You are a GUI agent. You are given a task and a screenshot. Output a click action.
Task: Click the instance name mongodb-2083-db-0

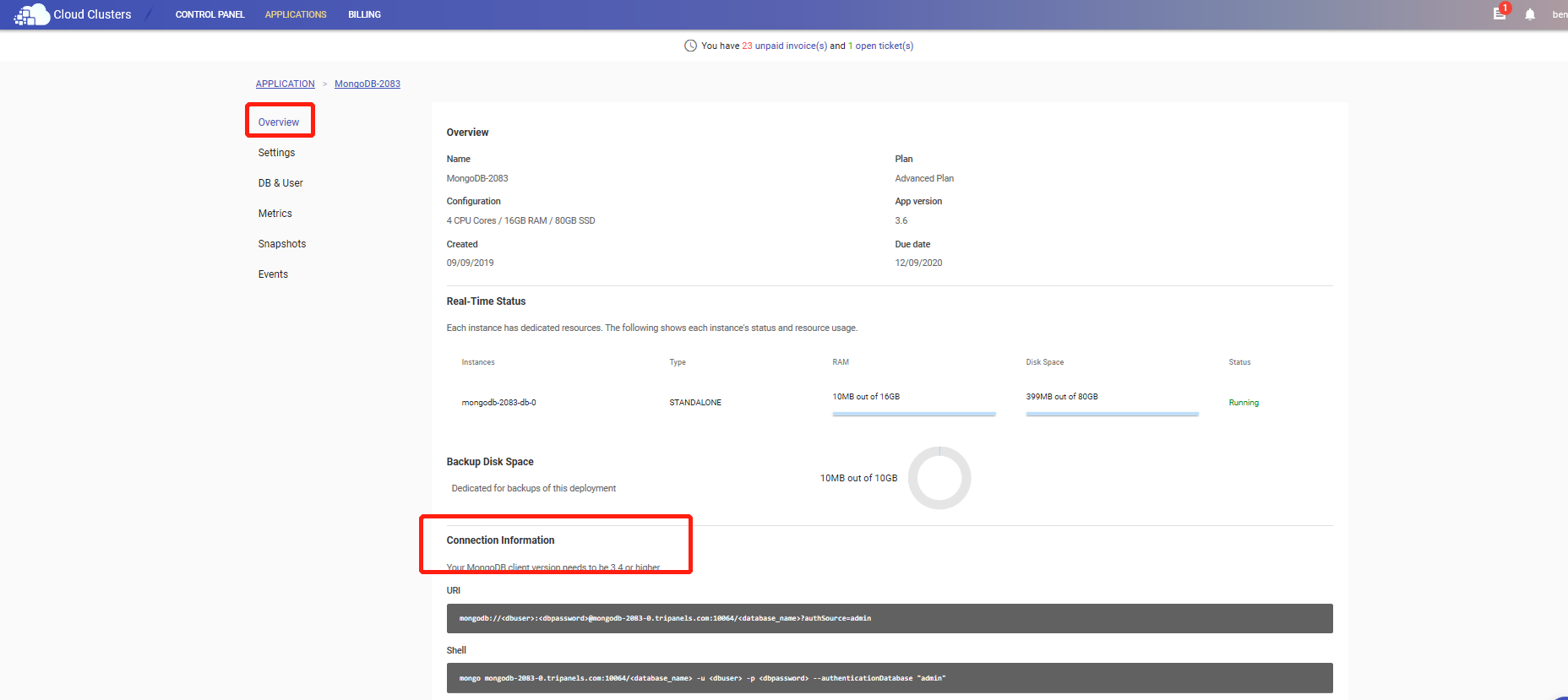coord(498,403)
